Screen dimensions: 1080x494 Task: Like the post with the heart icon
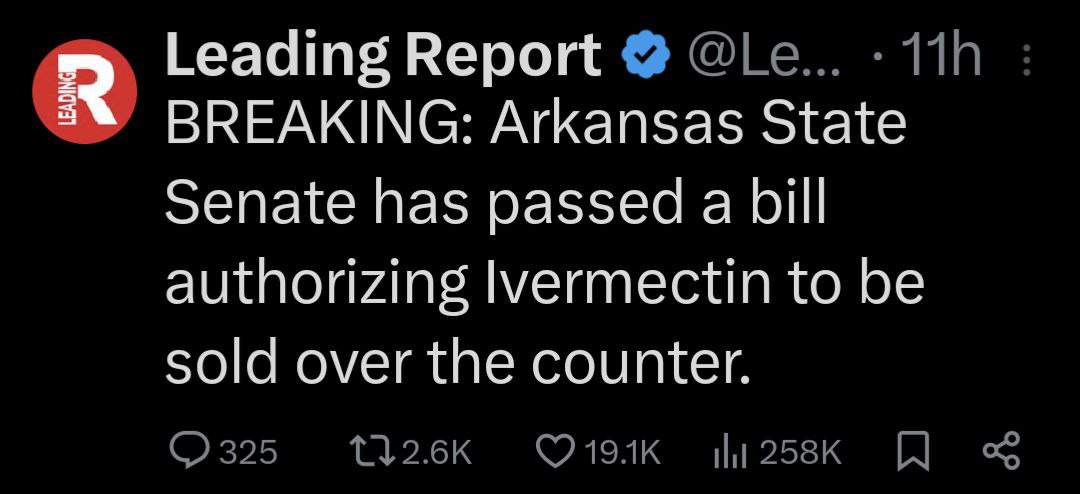click(x=556, y=451)
